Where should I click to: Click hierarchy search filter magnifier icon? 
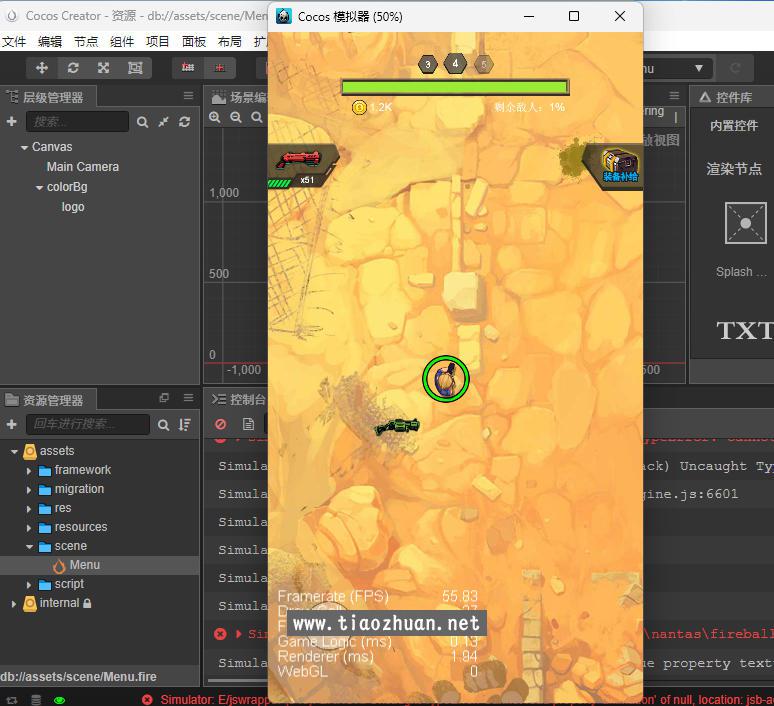(142, 122)
